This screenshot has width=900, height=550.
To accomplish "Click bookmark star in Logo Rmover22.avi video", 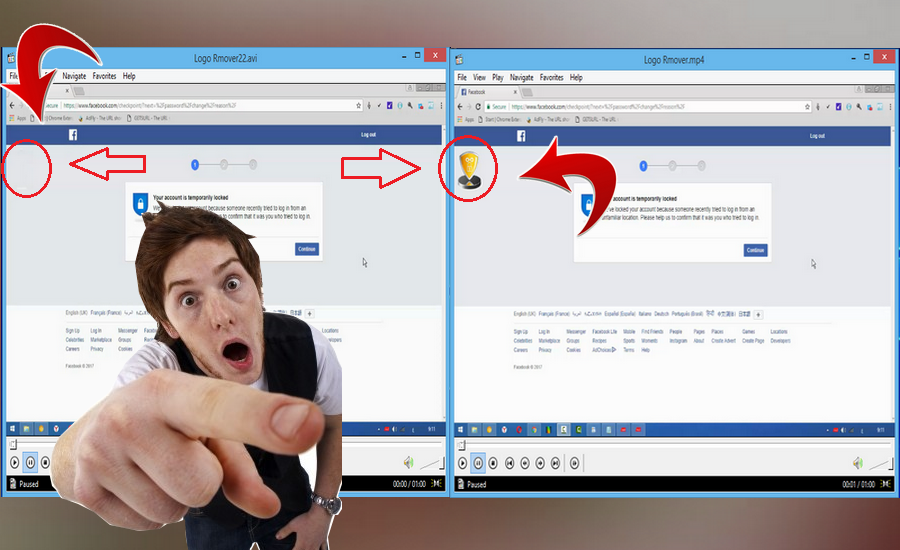I will 359,106.
